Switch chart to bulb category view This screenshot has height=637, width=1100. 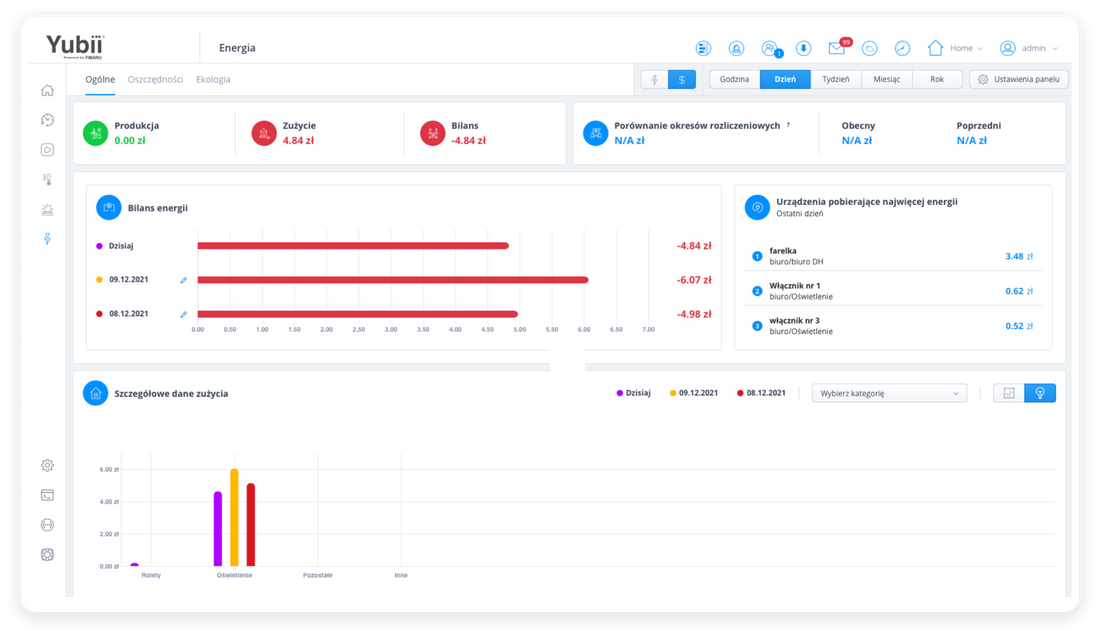[1040, 393]
